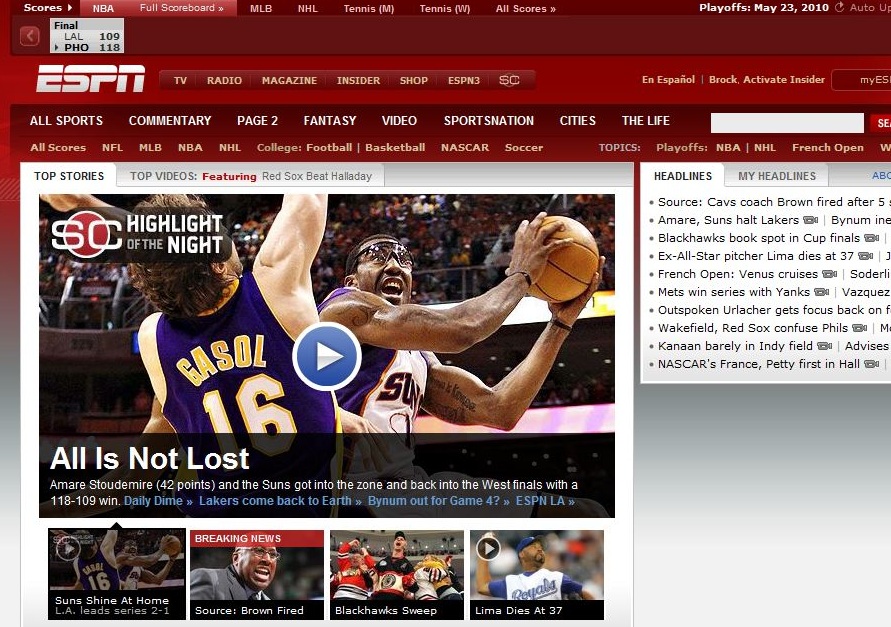This screenshot has height=627, width=891.
Task: Open THE LIFE menu
Action: pos(646,121)
